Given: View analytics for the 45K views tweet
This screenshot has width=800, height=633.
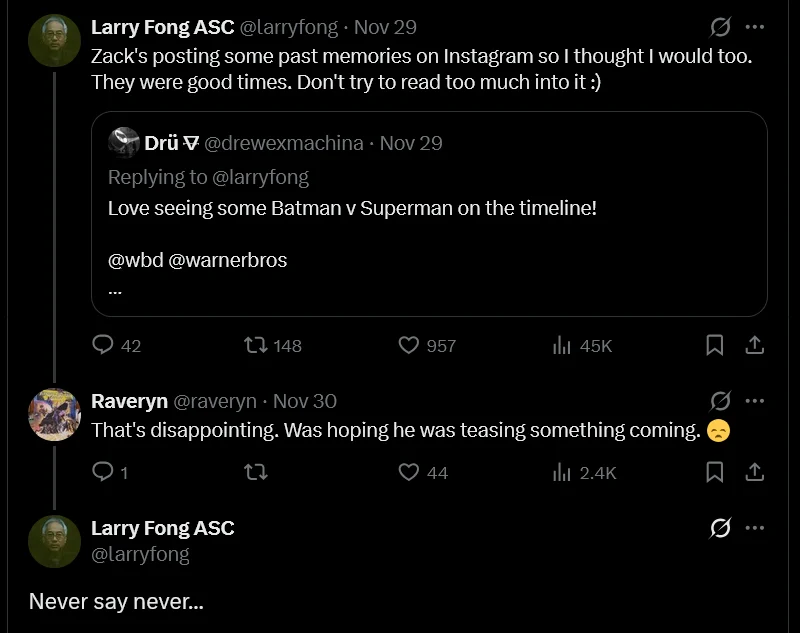Looking at the screenshot, I should [562, 345].
